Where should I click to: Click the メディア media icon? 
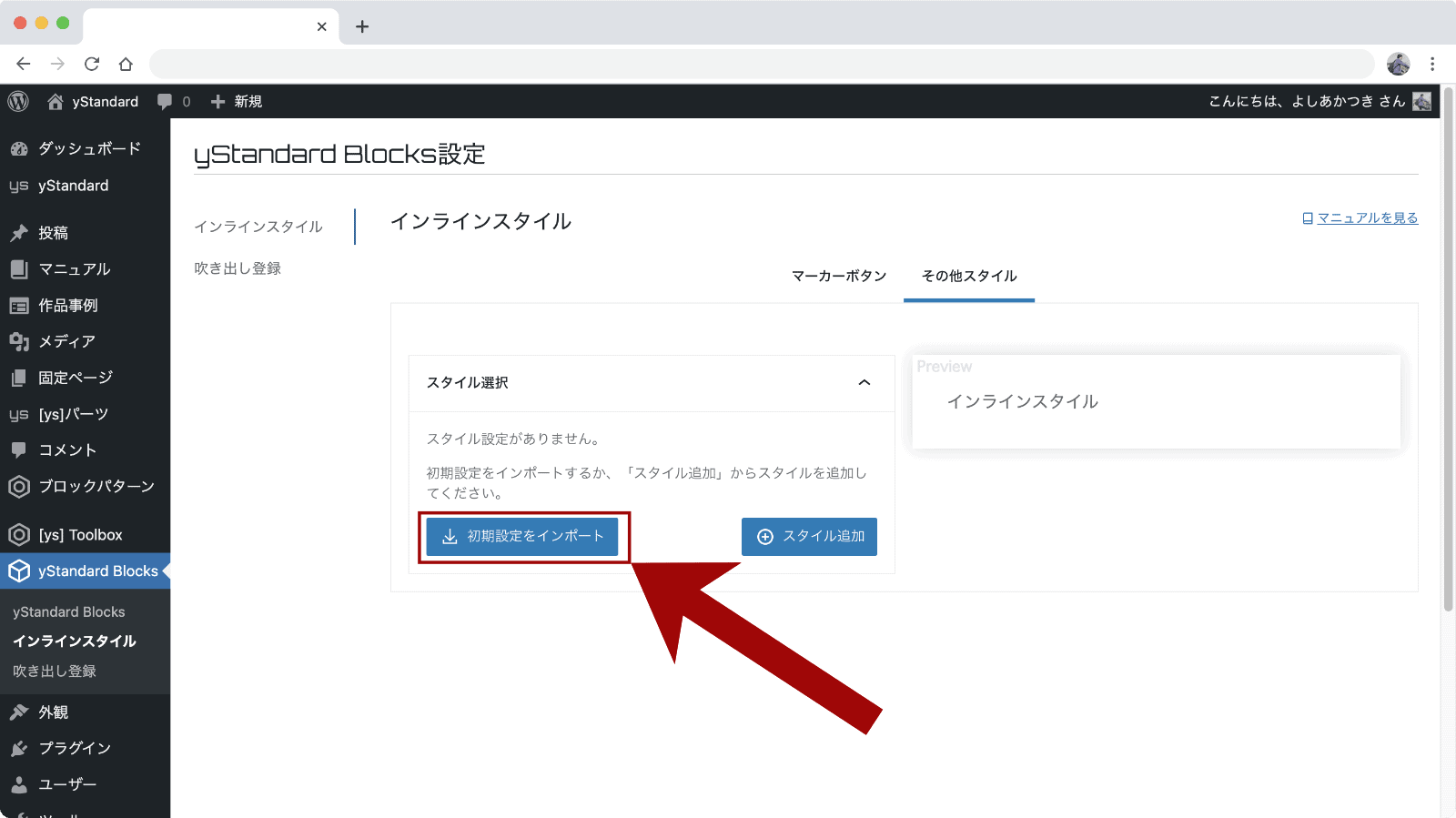pyautogui.click(x=19, y=341)
